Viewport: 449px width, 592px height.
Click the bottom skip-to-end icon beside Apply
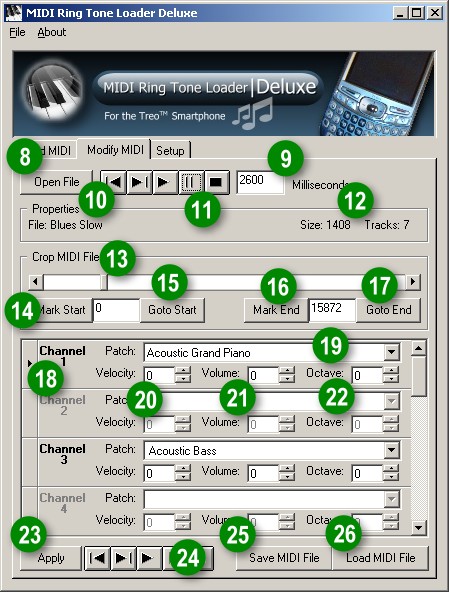click(123, 558)
